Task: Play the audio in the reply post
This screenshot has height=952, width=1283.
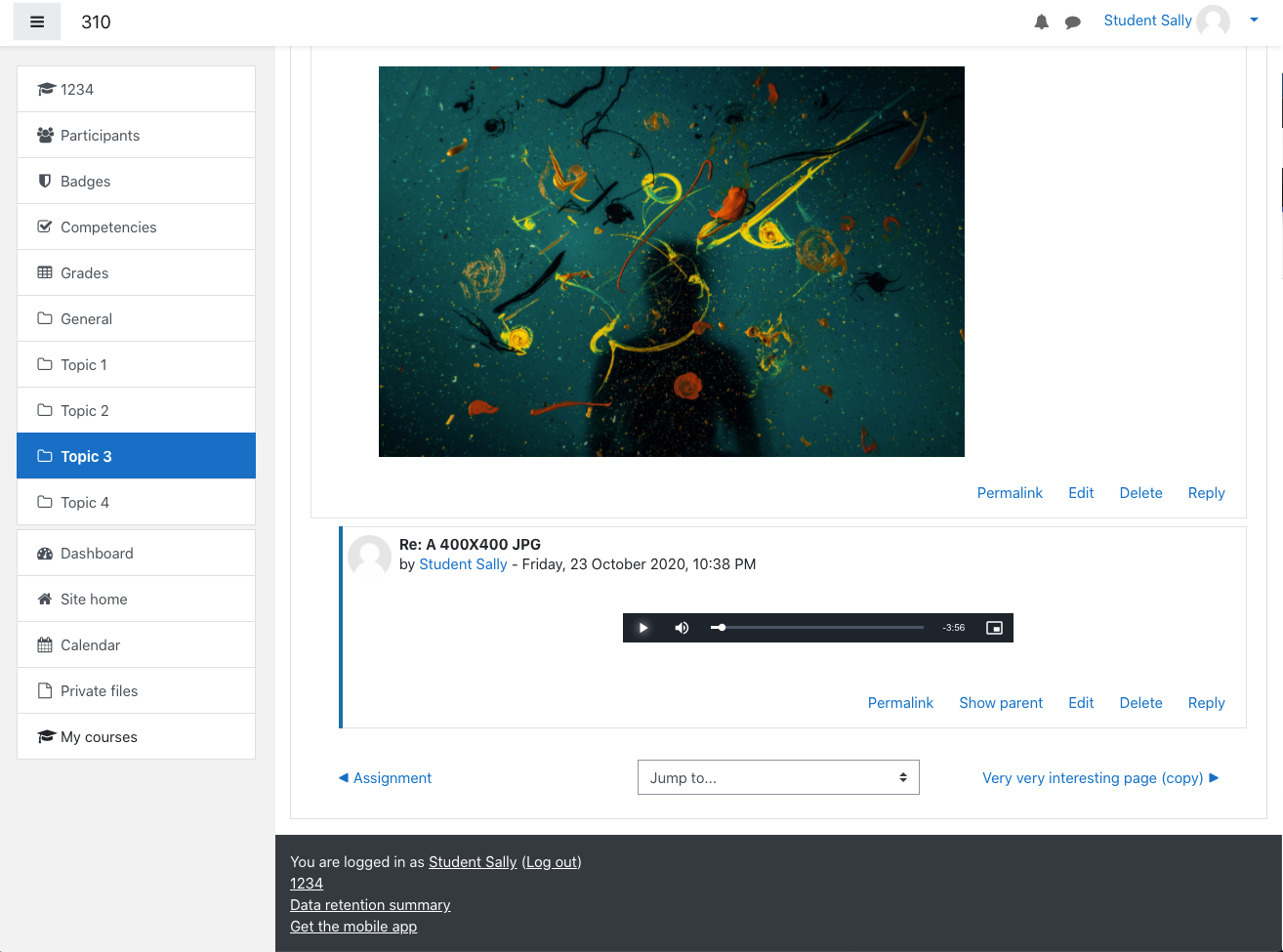Action: coord(643,628)
